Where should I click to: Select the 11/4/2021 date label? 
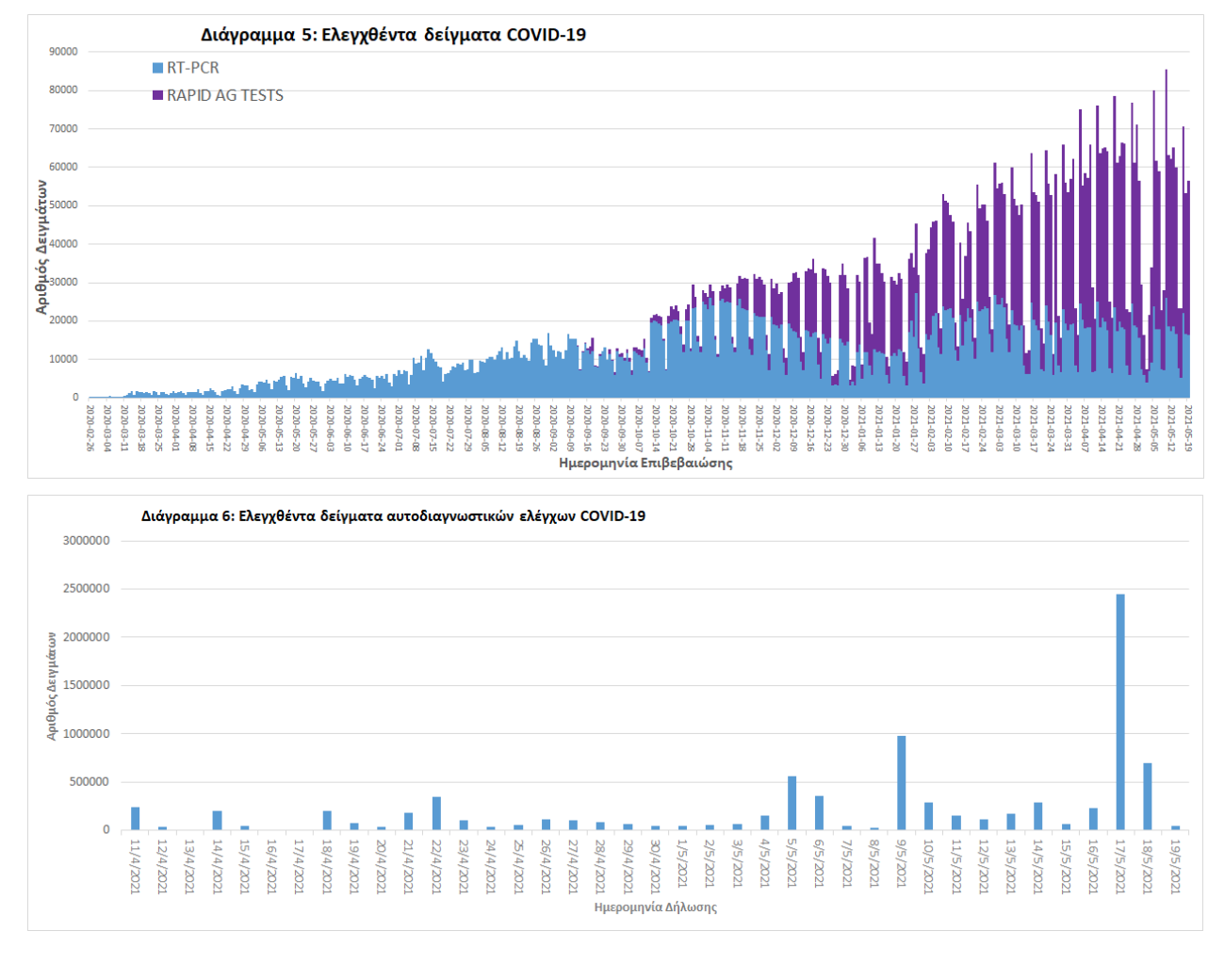[135, 866]
